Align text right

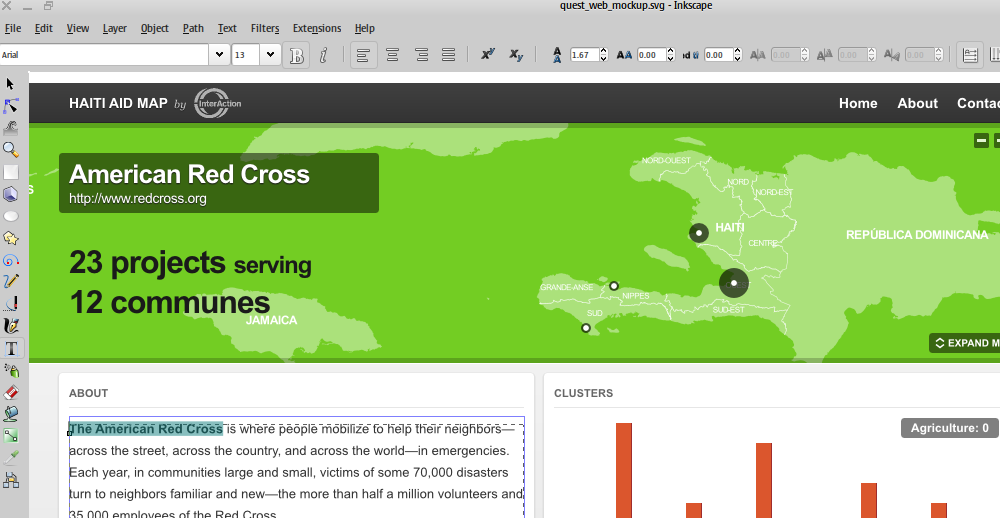pos(421,56)
